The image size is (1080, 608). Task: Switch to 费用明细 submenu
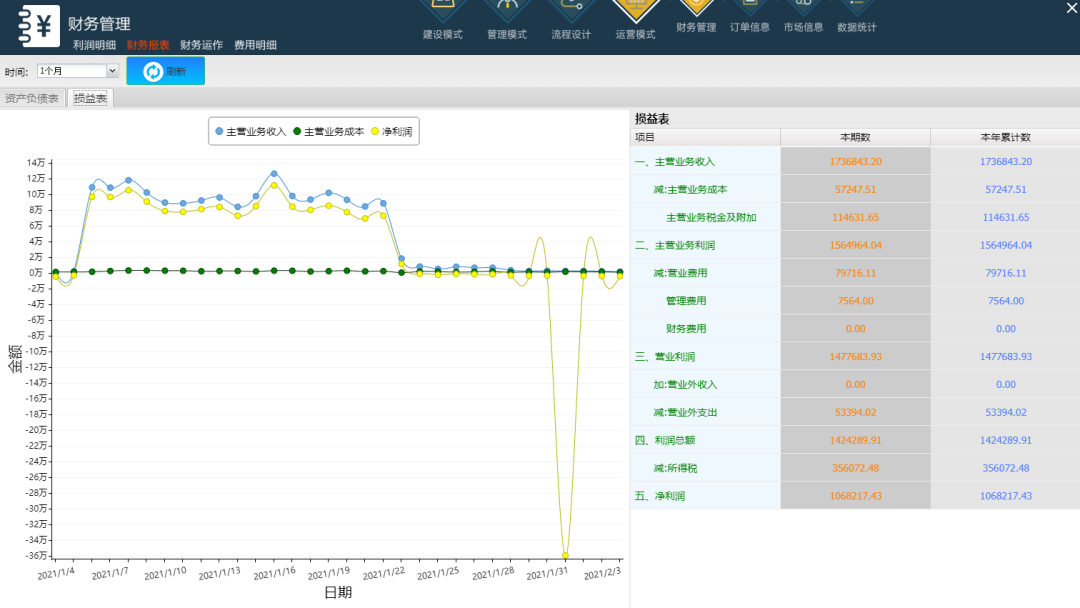point(256,45)
